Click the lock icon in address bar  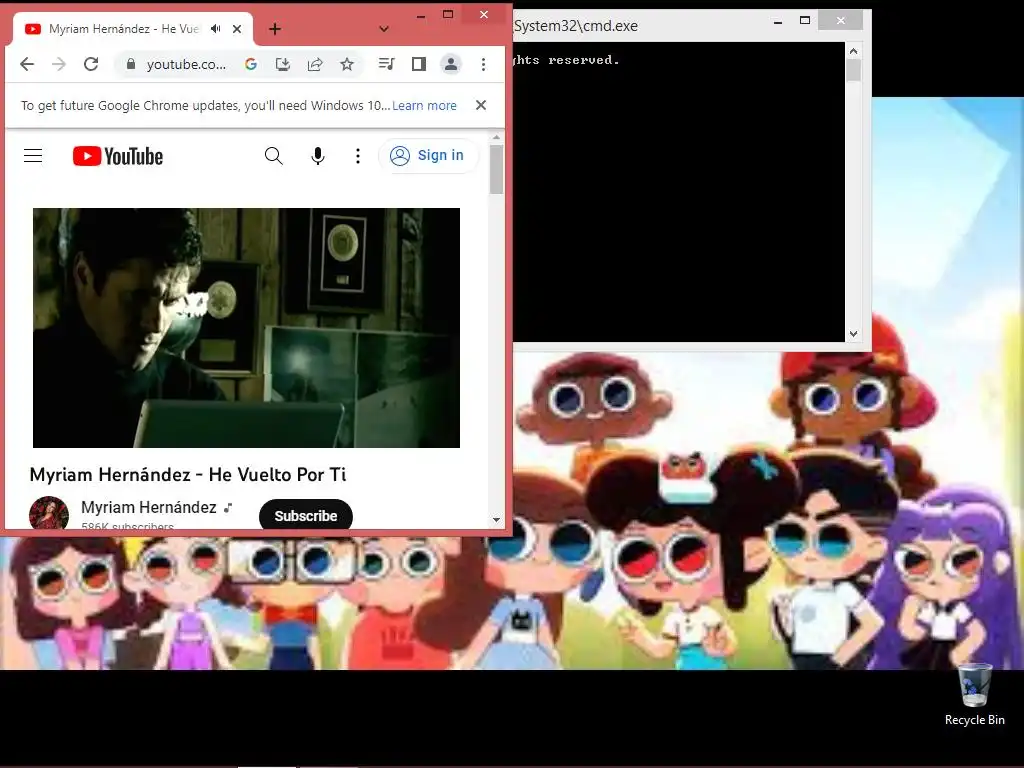click(131, 64)
